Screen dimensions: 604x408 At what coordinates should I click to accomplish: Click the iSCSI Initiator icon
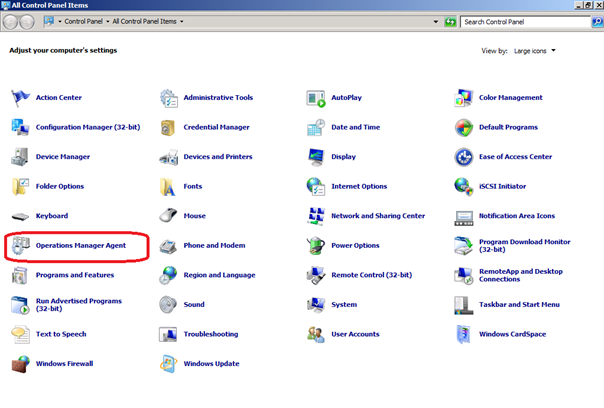463,186
